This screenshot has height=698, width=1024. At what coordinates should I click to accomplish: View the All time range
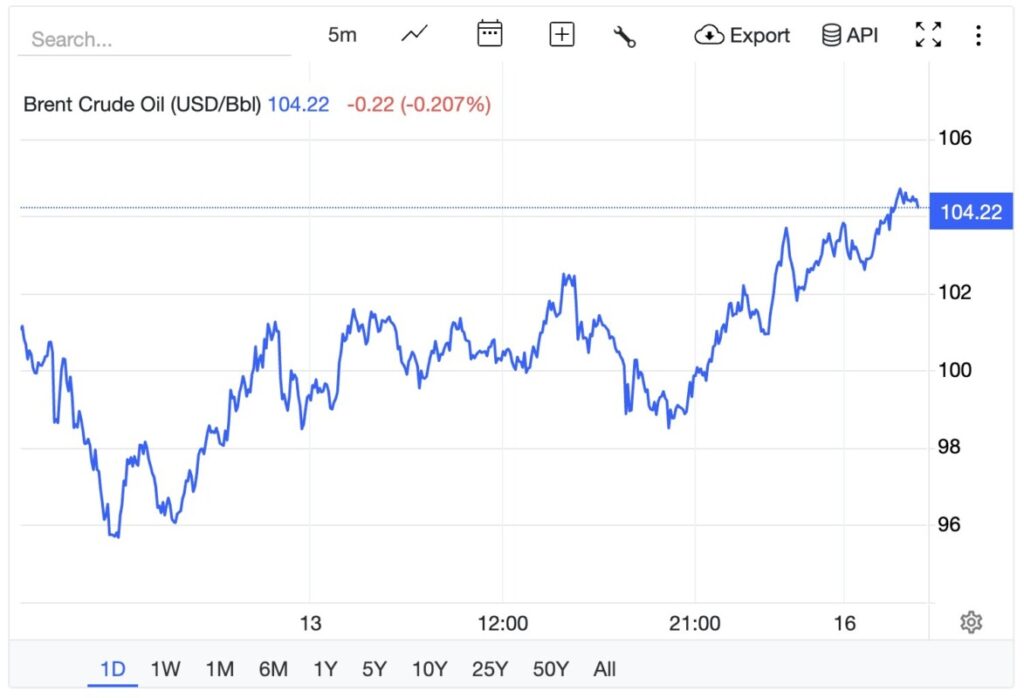(604, 669)
